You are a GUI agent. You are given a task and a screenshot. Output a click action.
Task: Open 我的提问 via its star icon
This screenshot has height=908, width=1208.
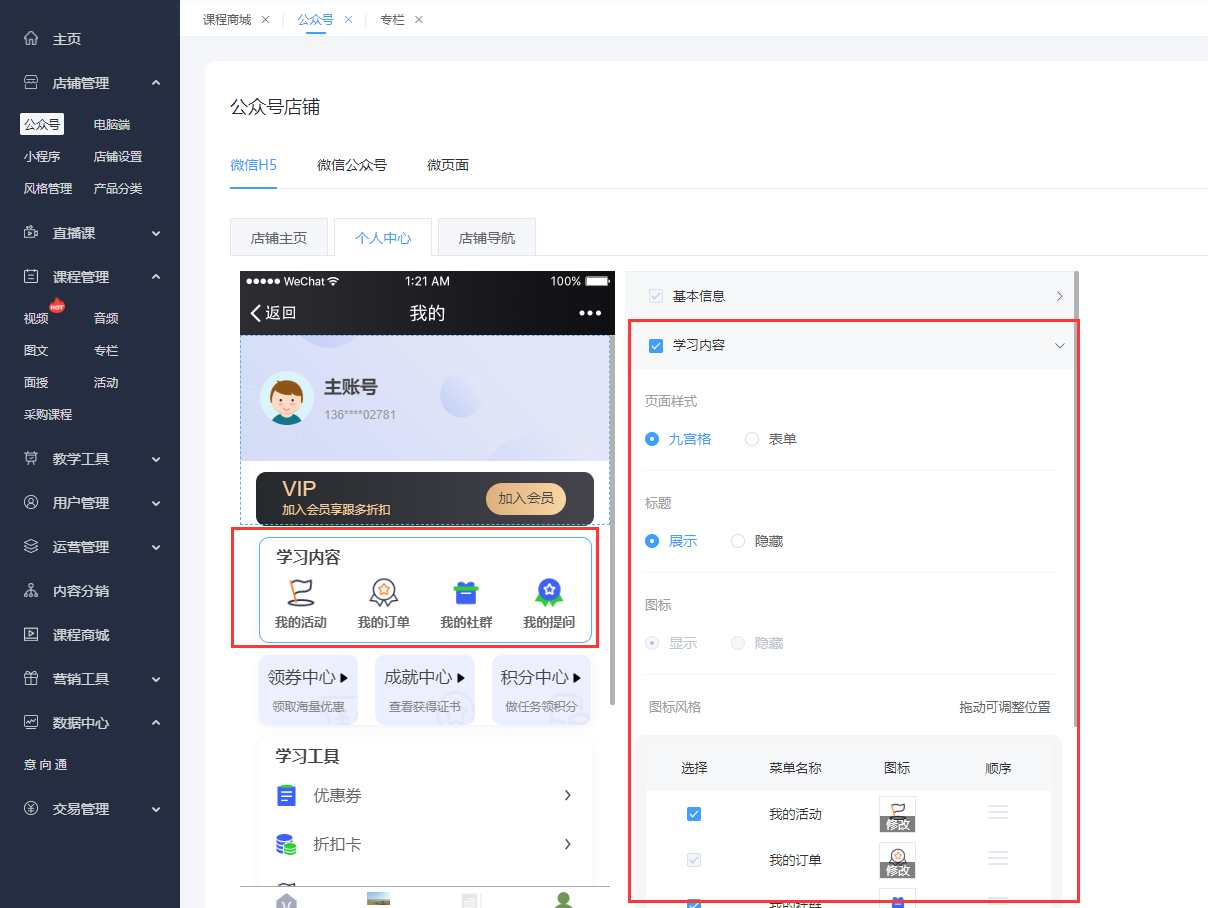(x=548, y=591)
